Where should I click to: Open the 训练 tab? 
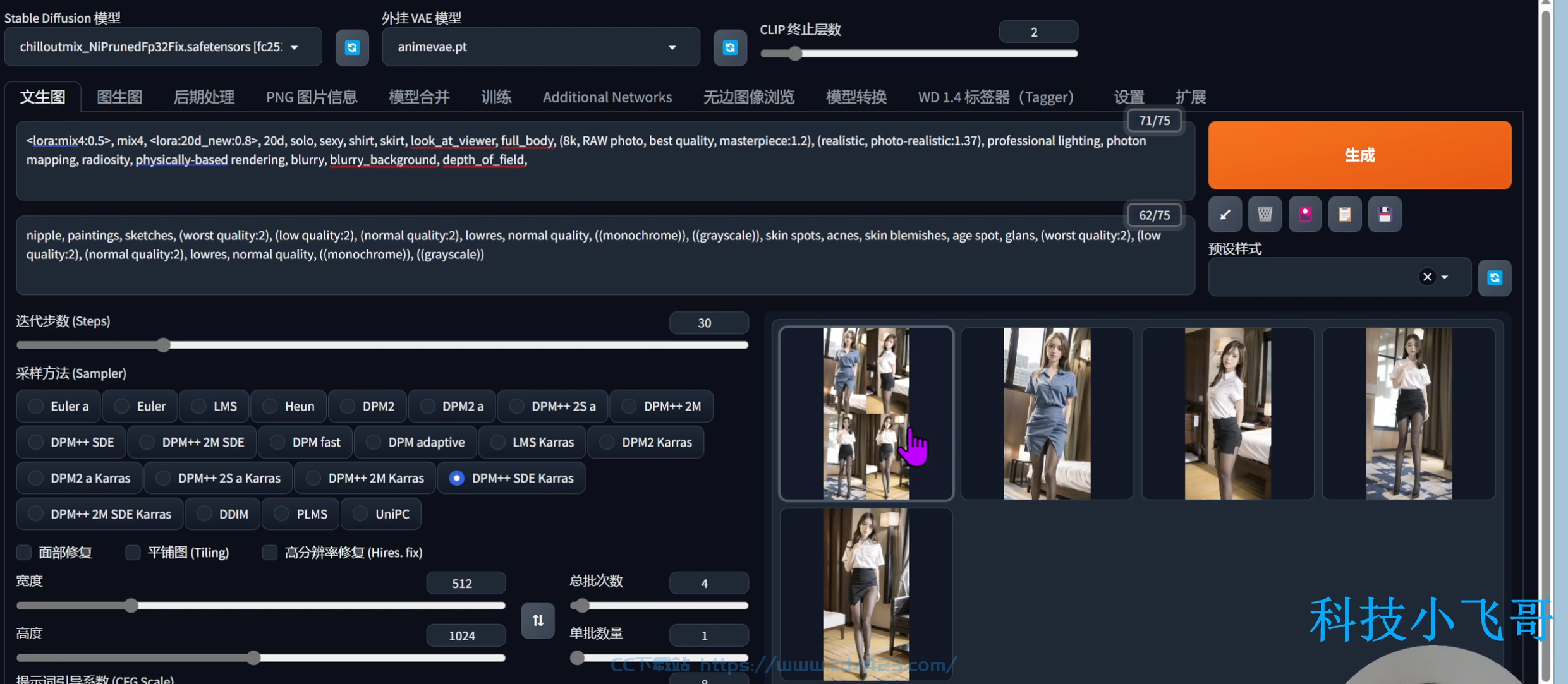(496, 97)
